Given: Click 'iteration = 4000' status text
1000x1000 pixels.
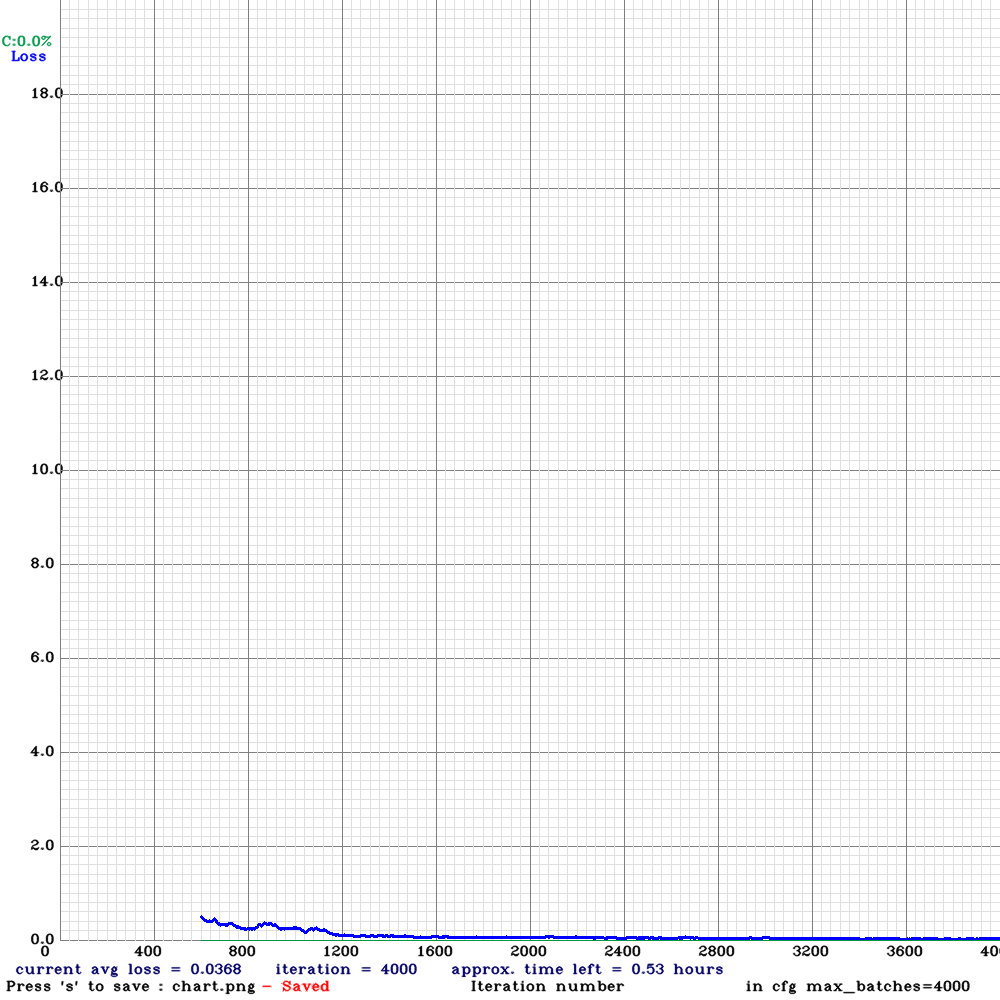Looking at the screenshot, I should (346, 969).
